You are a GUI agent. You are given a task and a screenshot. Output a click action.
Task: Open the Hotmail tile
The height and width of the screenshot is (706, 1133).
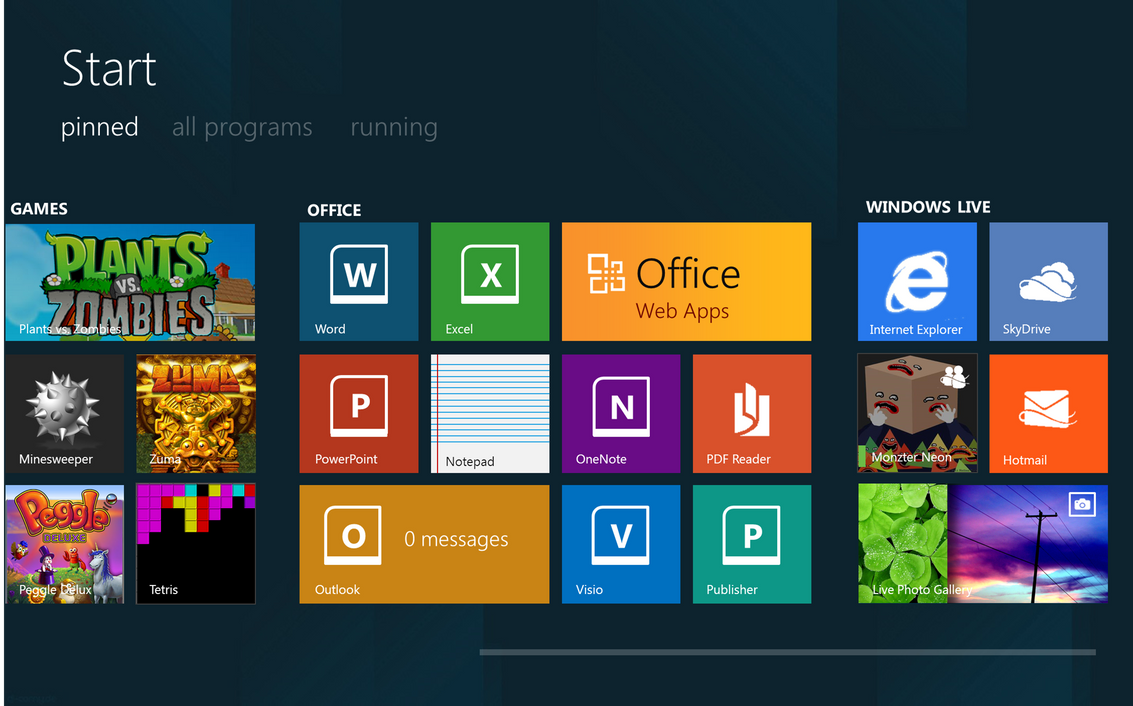[1048, 413]
